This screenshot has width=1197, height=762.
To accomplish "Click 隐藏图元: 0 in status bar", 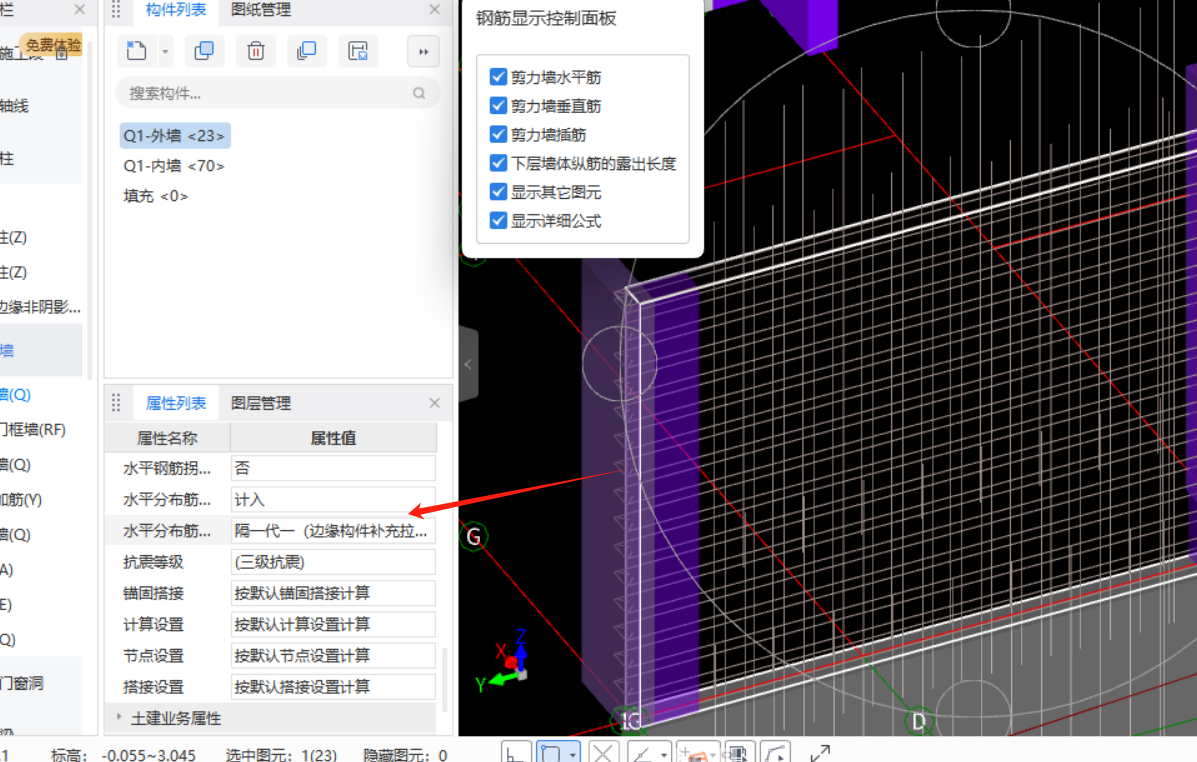I will tap(405, 754).
